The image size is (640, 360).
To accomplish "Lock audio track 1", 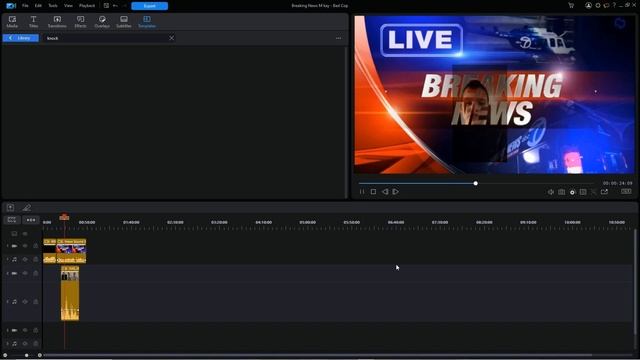I will [36, 259].
